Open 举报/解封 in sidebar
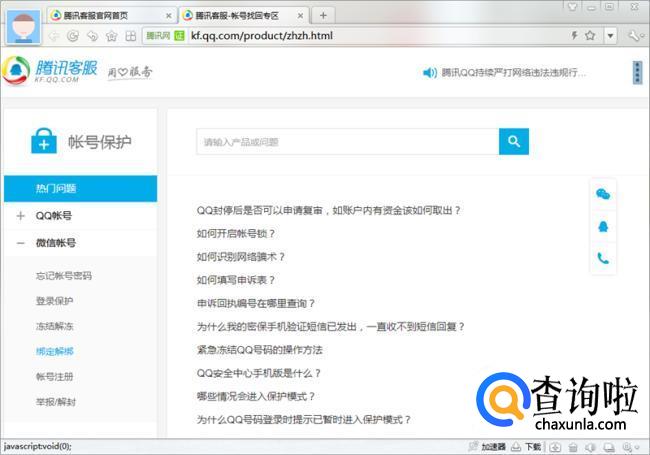The image size is (650, 455). pyautogui.click(x=56, y=402)
